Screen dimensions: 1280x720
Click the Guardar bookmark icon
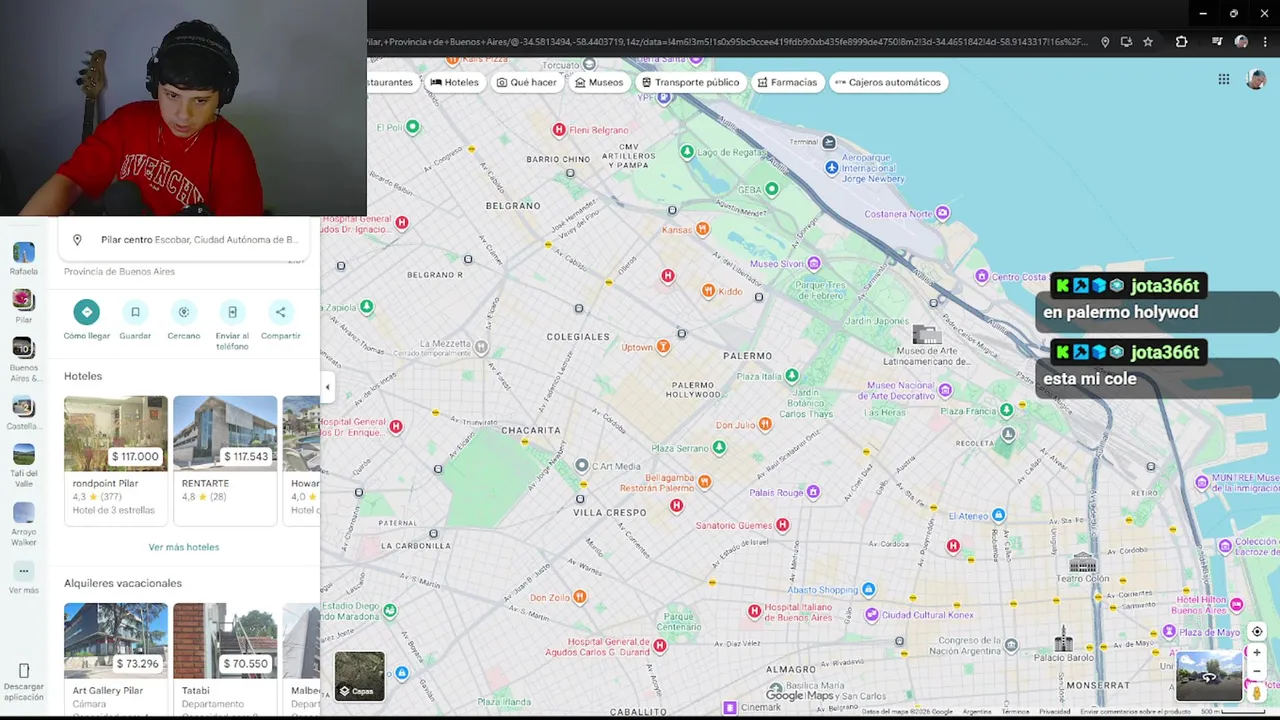click(x=135, y=312)
